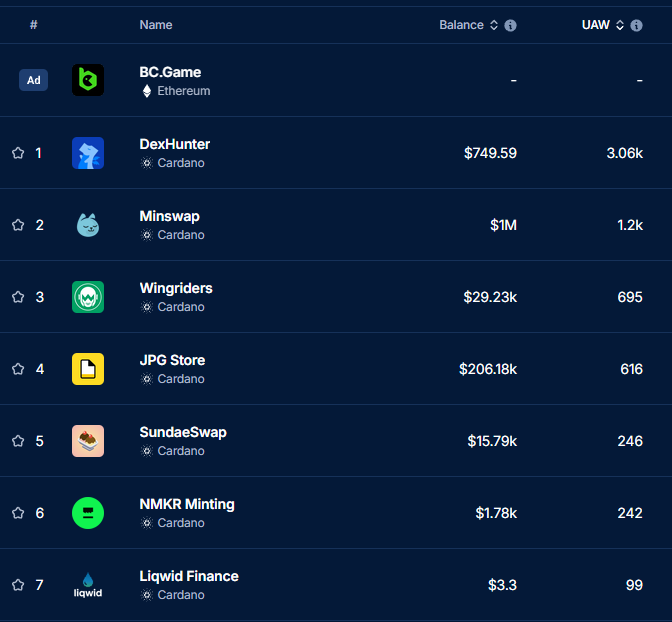Viewport: 672px width, 622px height.
Task: Click the UAW column header text
Action: [x=596, y=25]
